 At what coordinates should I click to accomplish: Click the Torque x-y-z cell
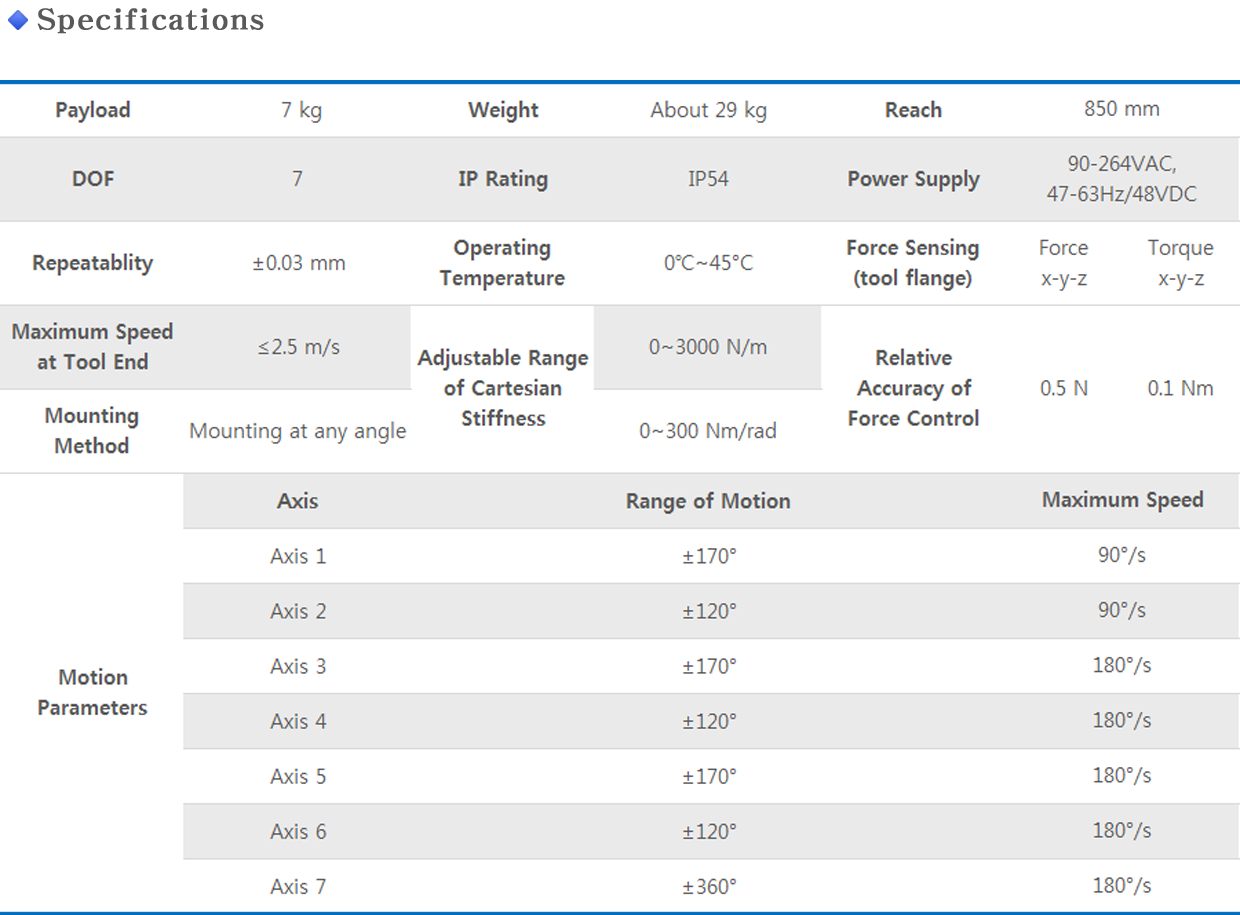[1181, 263]
